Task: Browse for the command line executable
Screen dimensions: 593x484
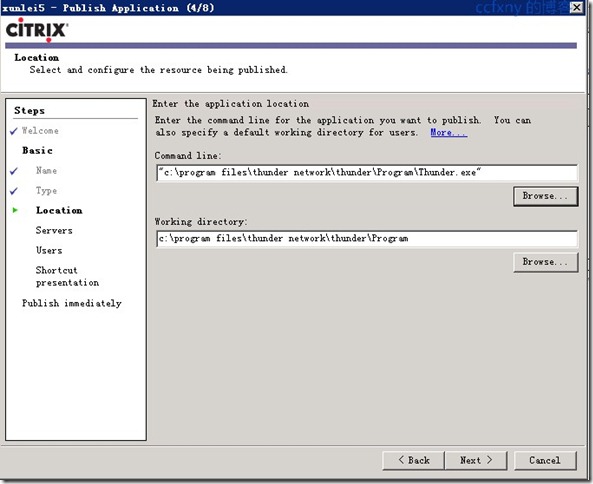Action: (545, 196)
